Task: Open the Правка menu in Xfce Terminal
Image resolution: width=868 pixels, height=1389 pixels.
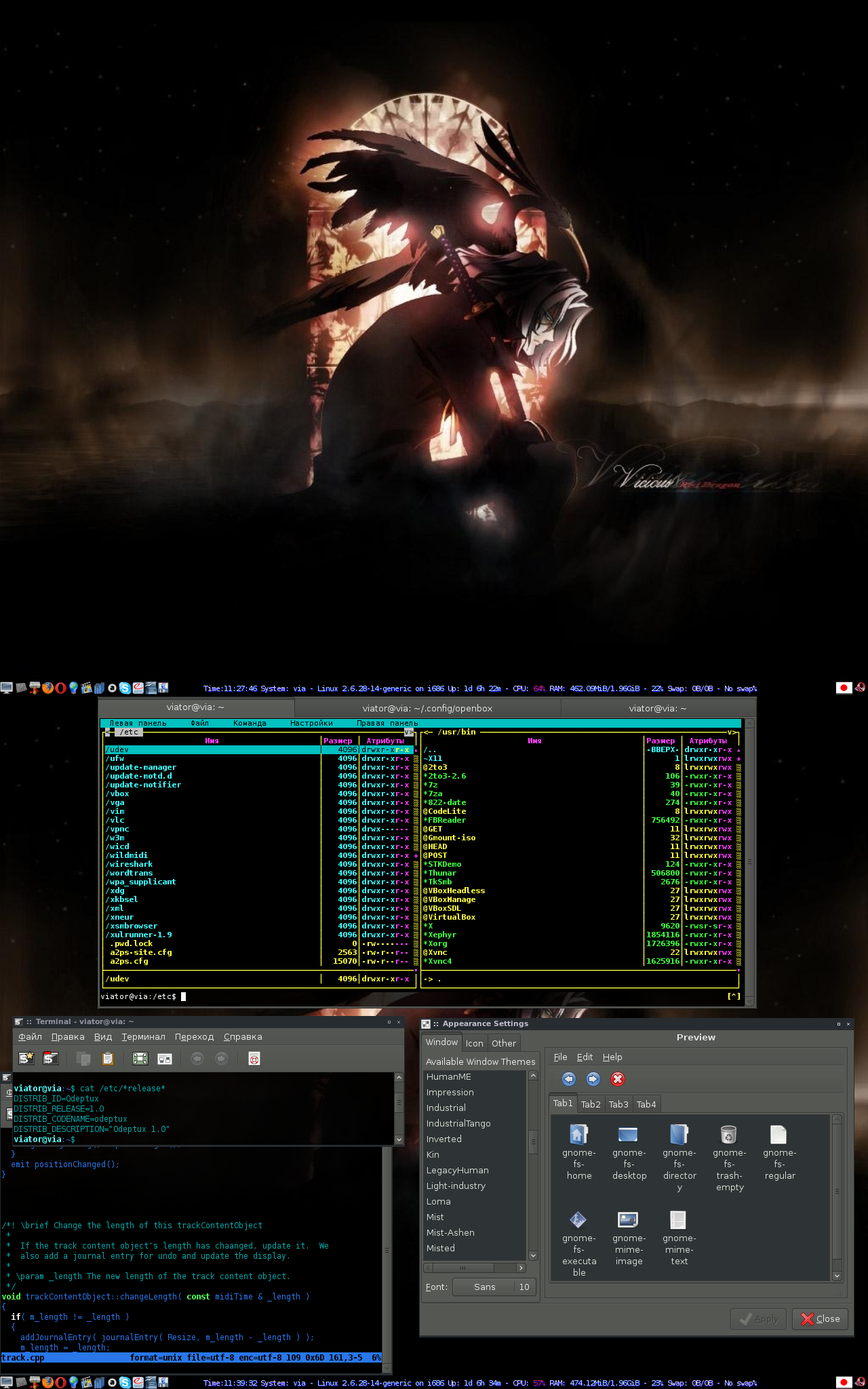Action: tap(68, 1036)
